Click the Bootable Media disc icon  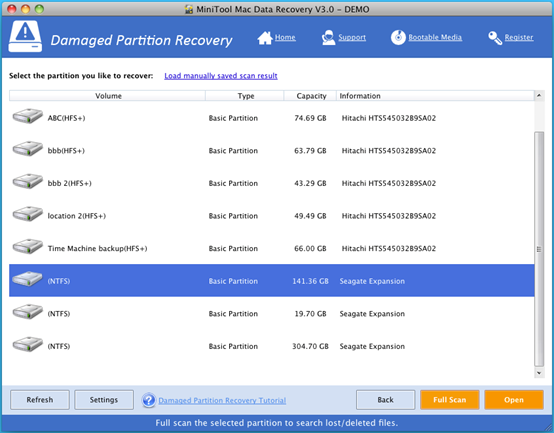(398, 37)
